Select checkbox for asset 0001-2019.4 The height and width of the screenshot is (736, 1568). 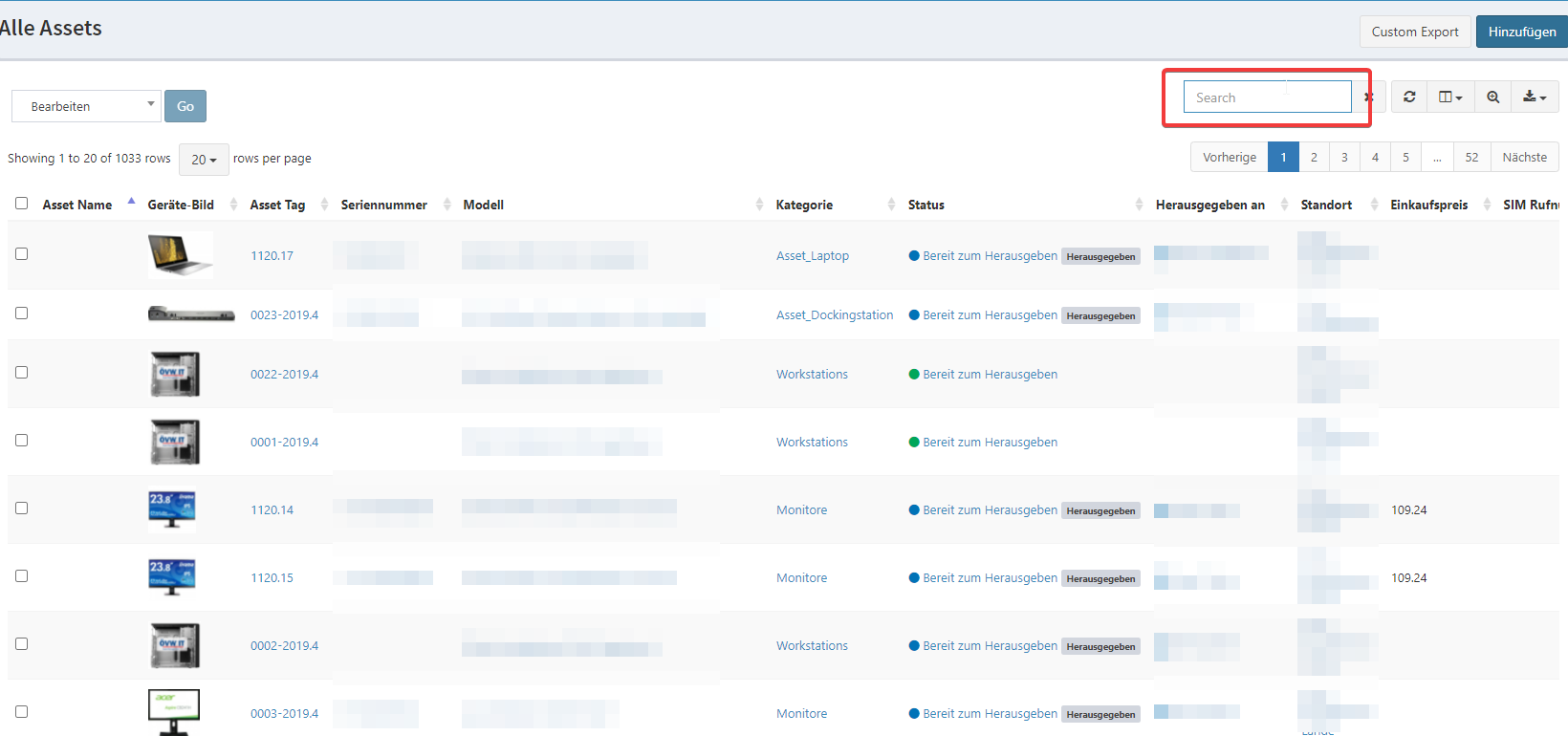pos(21,441)
